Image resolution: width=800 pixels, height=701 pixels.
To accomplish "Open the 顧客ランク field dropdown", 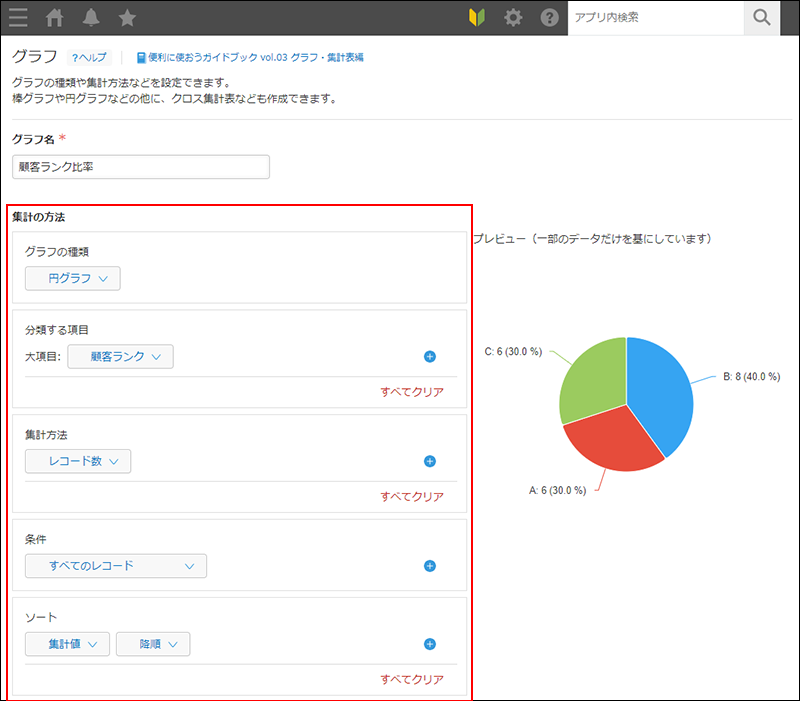I will (120, 356).
